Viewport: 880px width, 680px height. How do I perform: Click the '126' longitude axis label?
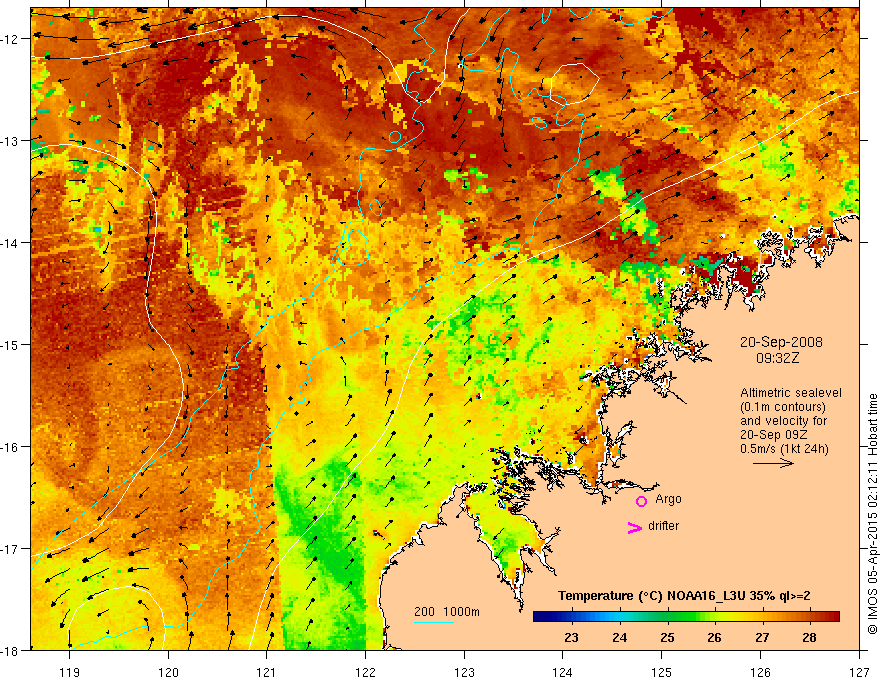(x=760, y=672)
